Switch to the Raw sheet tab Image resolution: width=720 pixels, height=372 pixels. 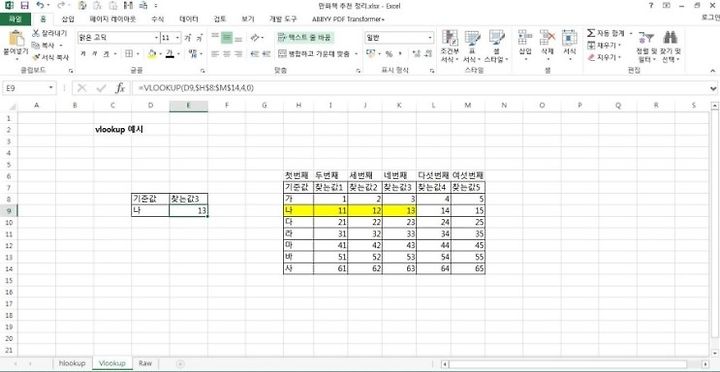point(145,363)
